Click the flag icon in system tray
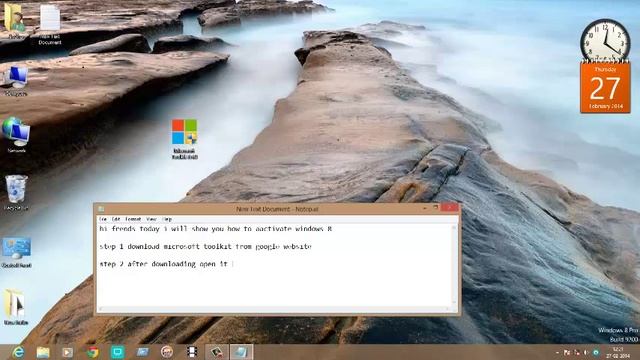This screenshot has height=360, width=640. tap(567, 352)
